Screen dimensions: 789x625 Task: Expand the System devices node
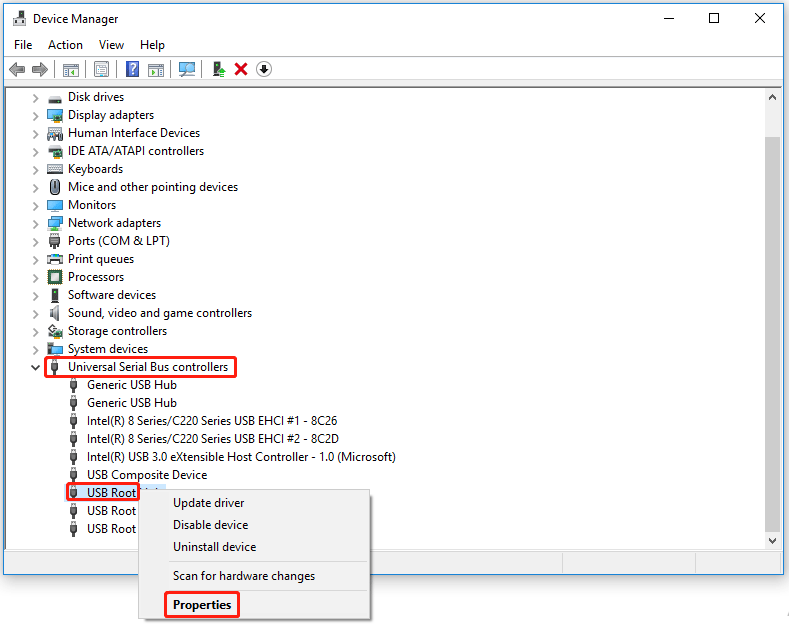[x=35, y=350]
